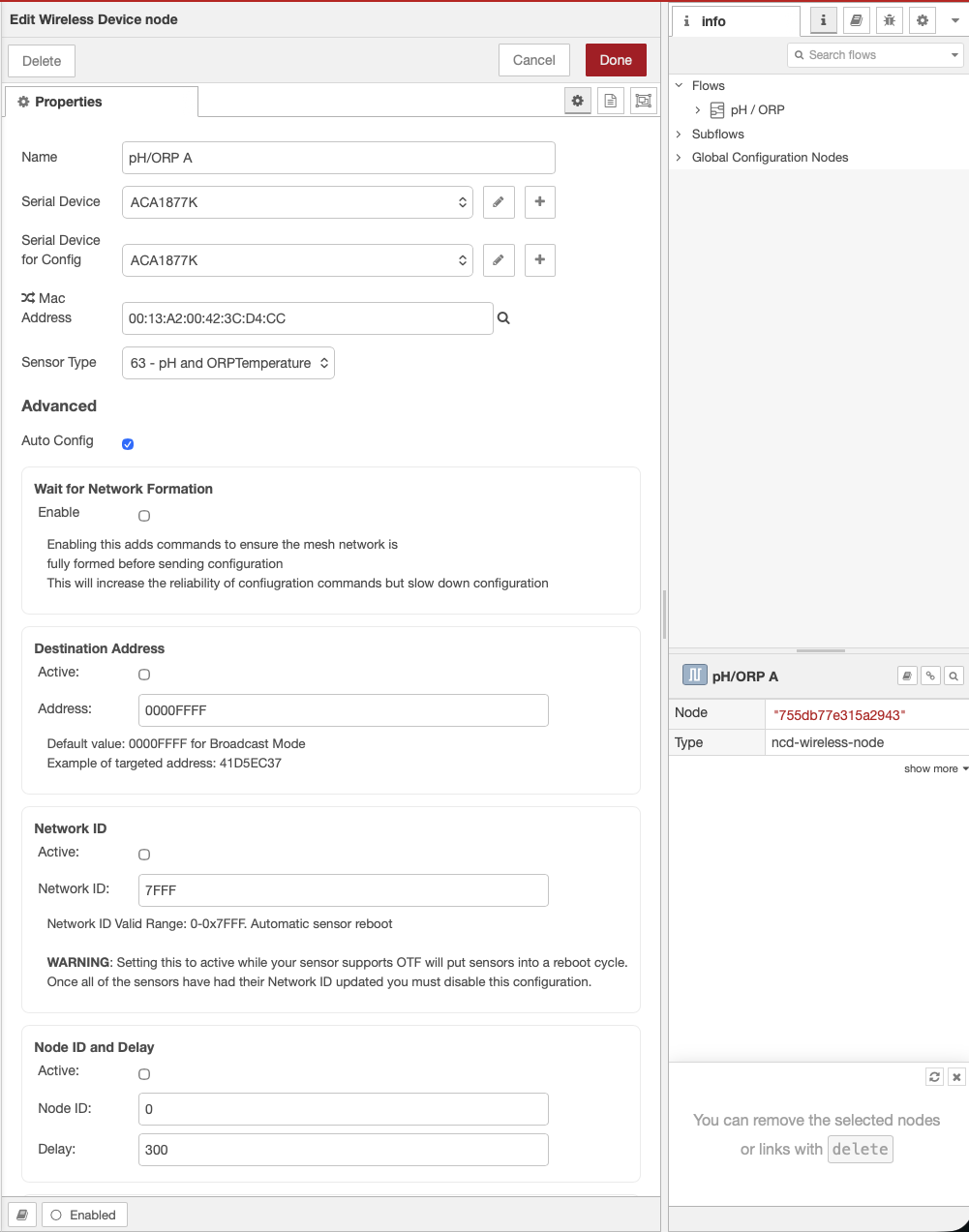Screen dimensions: 969x1232
Task: Edit the Serial Device with pencil icon
Action: 498,202
